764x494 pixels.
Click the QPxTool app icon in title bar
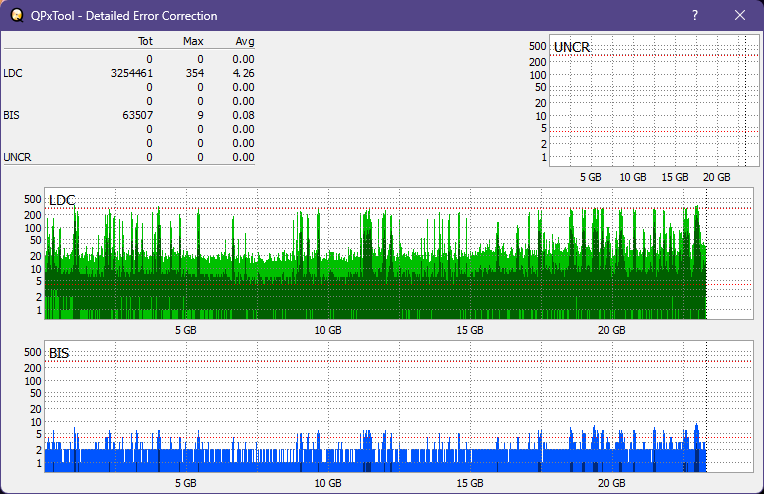click(17, 16)
